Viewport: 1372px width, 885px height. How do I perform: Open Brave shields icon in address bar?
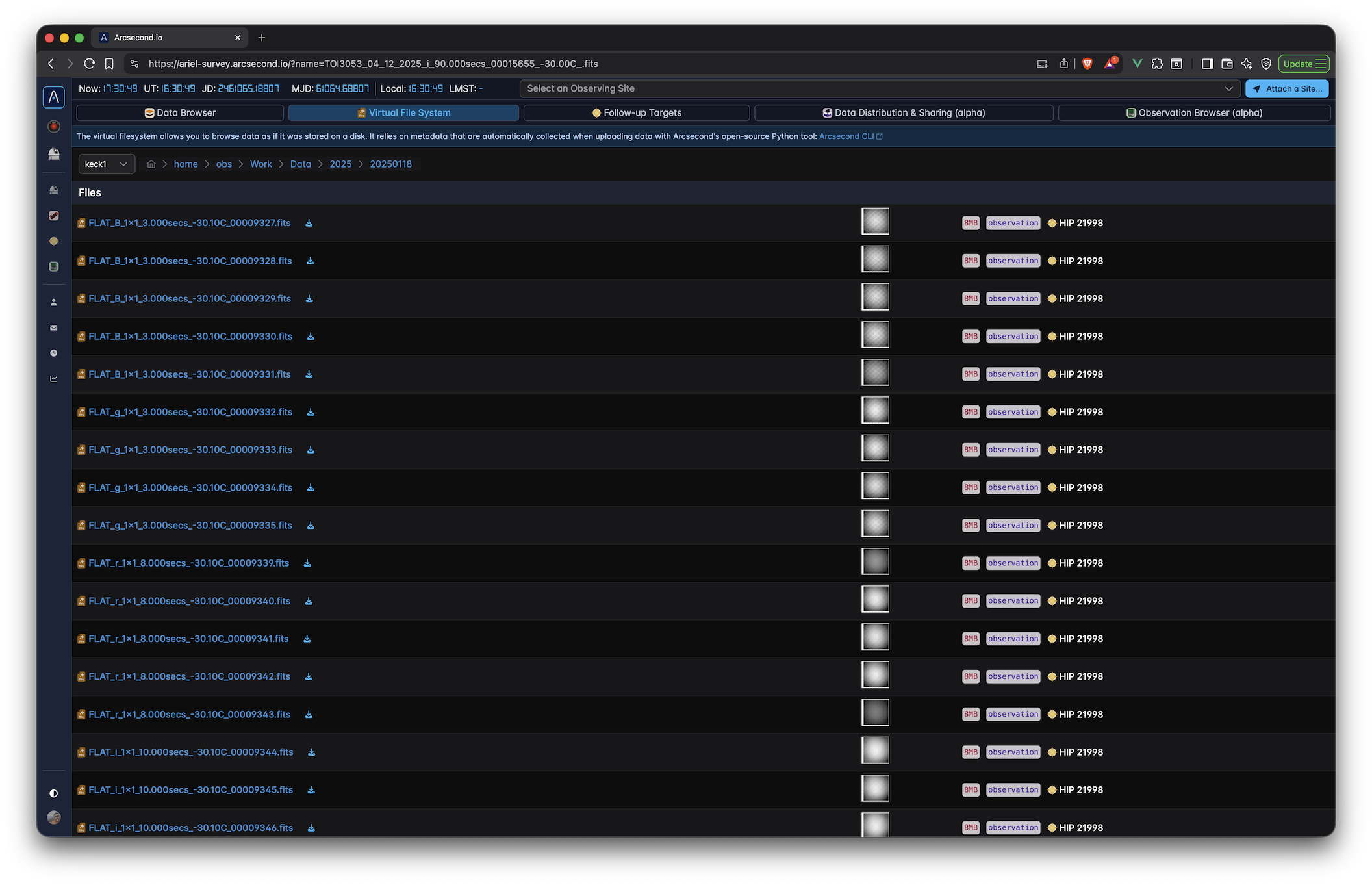(1087, 64)
